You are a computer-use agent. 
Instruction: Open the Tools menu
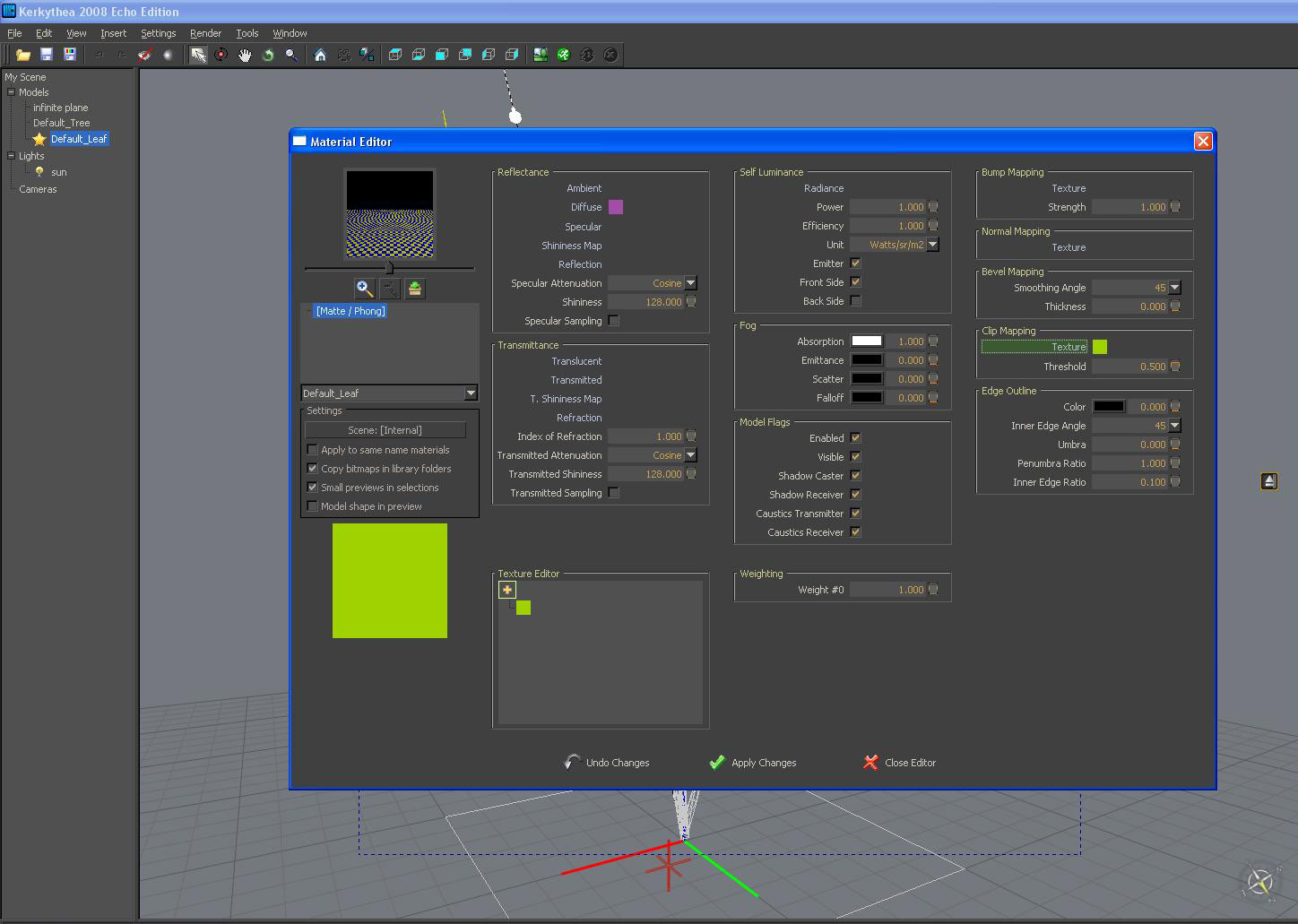[247, 33]
